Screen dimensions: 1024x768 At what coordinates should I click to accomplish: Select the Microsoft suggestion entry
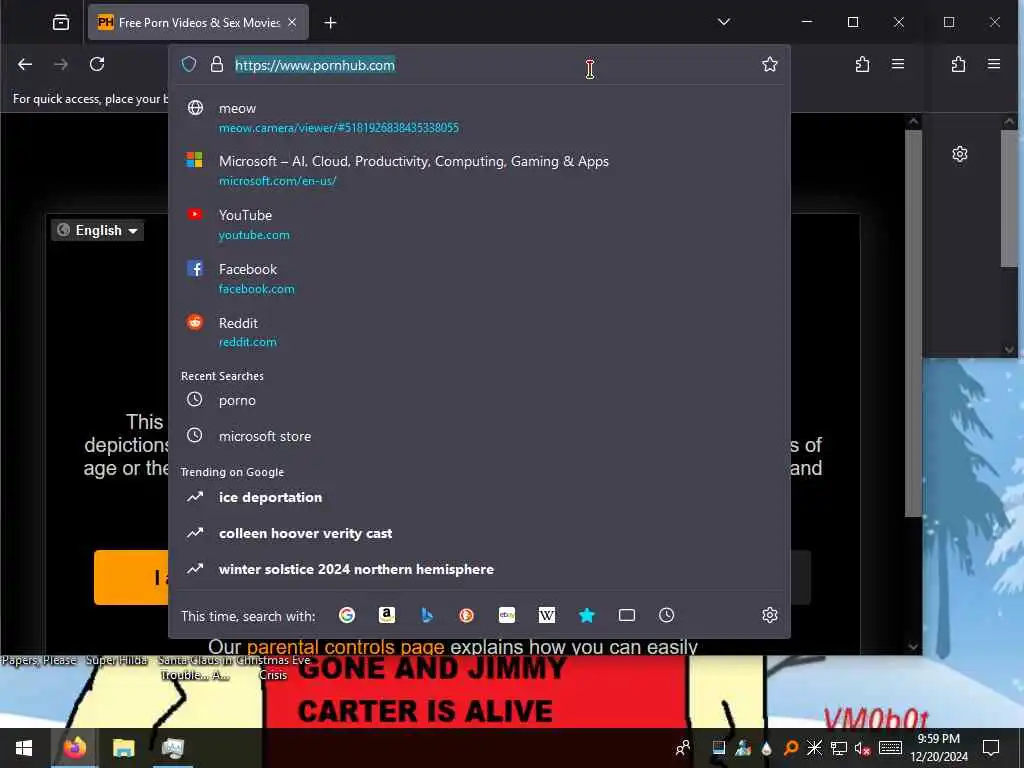tap(479, 170)
